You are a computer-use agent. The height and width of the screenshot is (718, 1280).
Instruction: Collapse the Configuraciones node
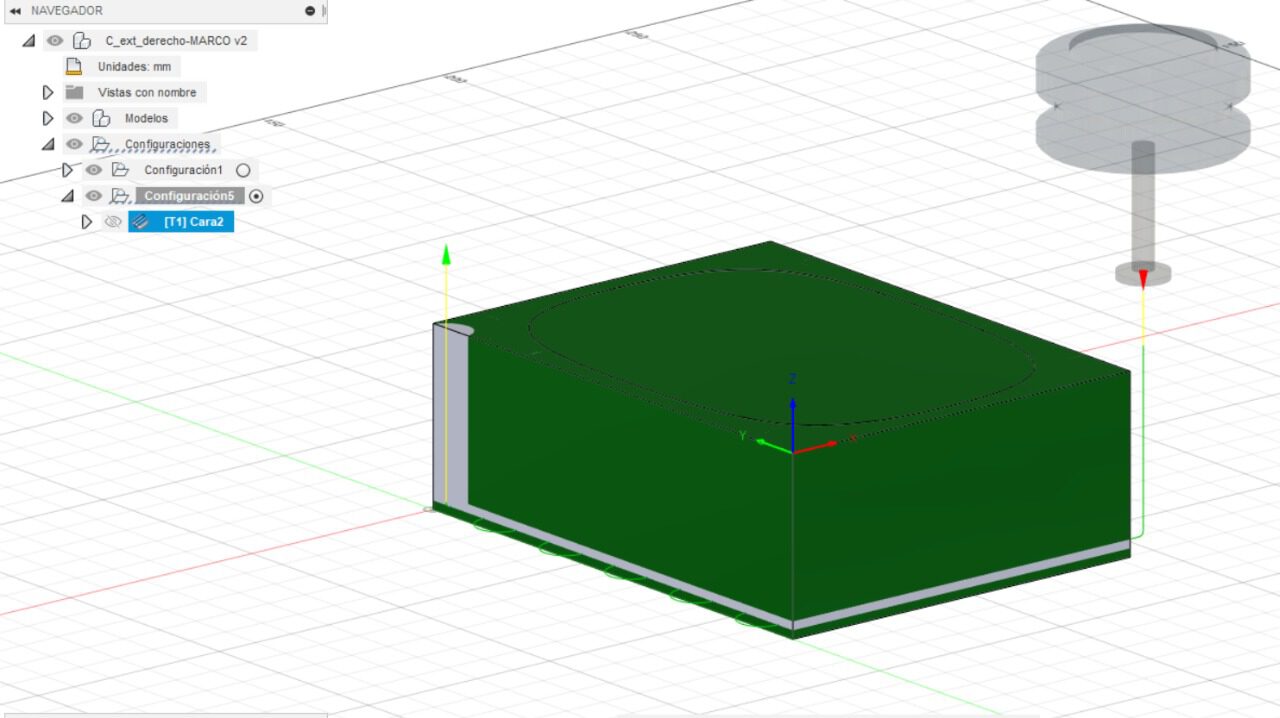(x=47, y=144)
